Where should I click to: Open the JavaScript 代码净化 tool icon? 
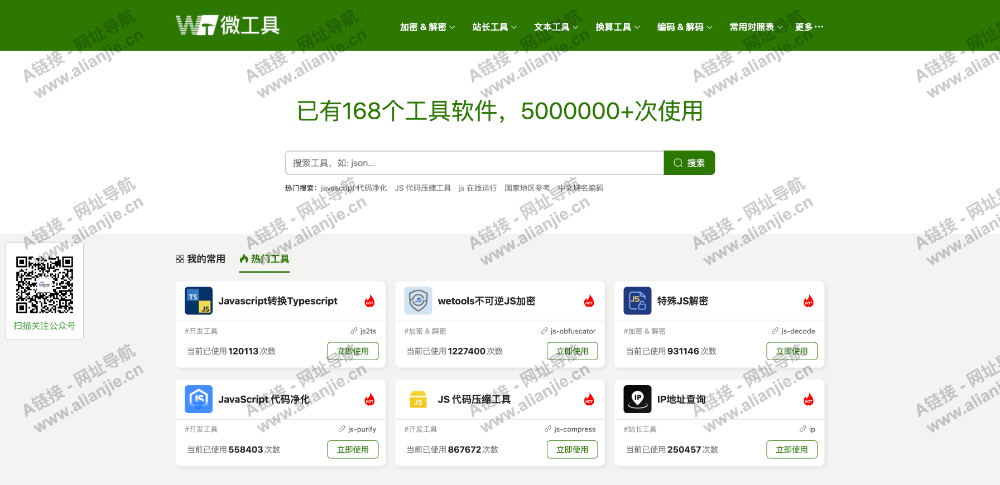tap(198, 399)
